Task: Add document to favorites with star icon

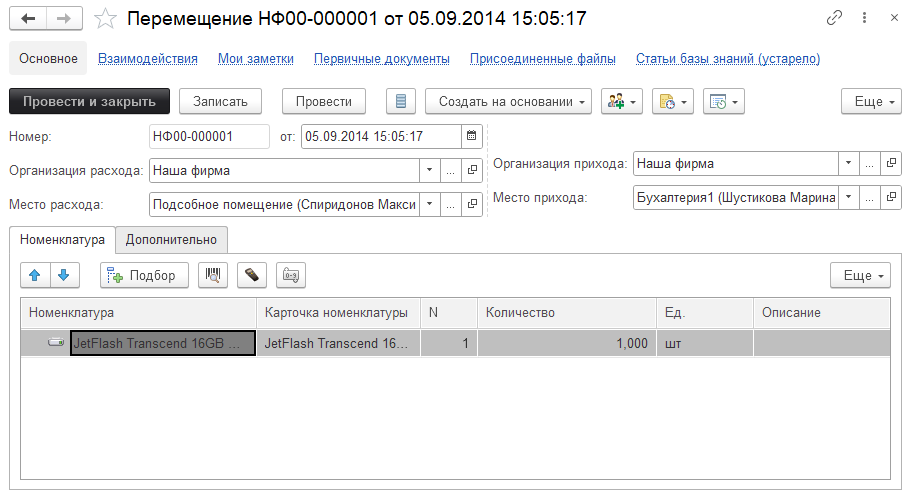Action: [x=107, y=19]
